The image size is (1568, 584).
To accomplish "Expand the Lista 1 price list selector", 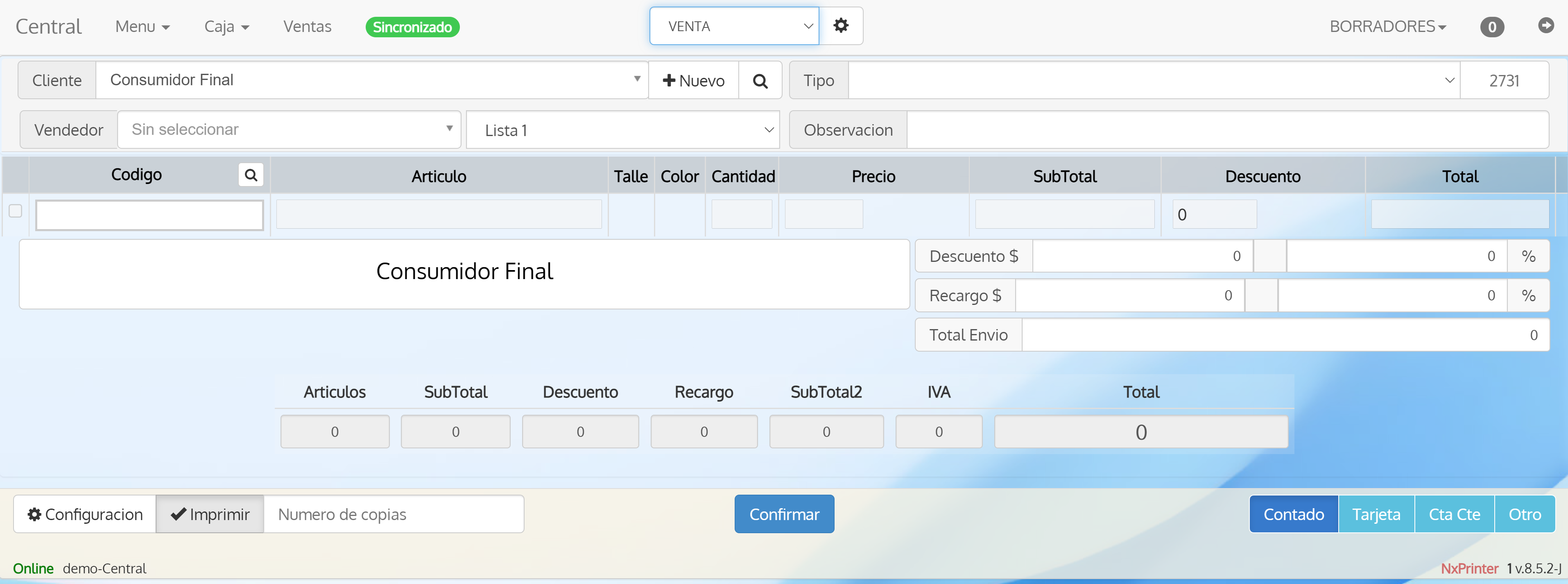I will click(622, 129).
